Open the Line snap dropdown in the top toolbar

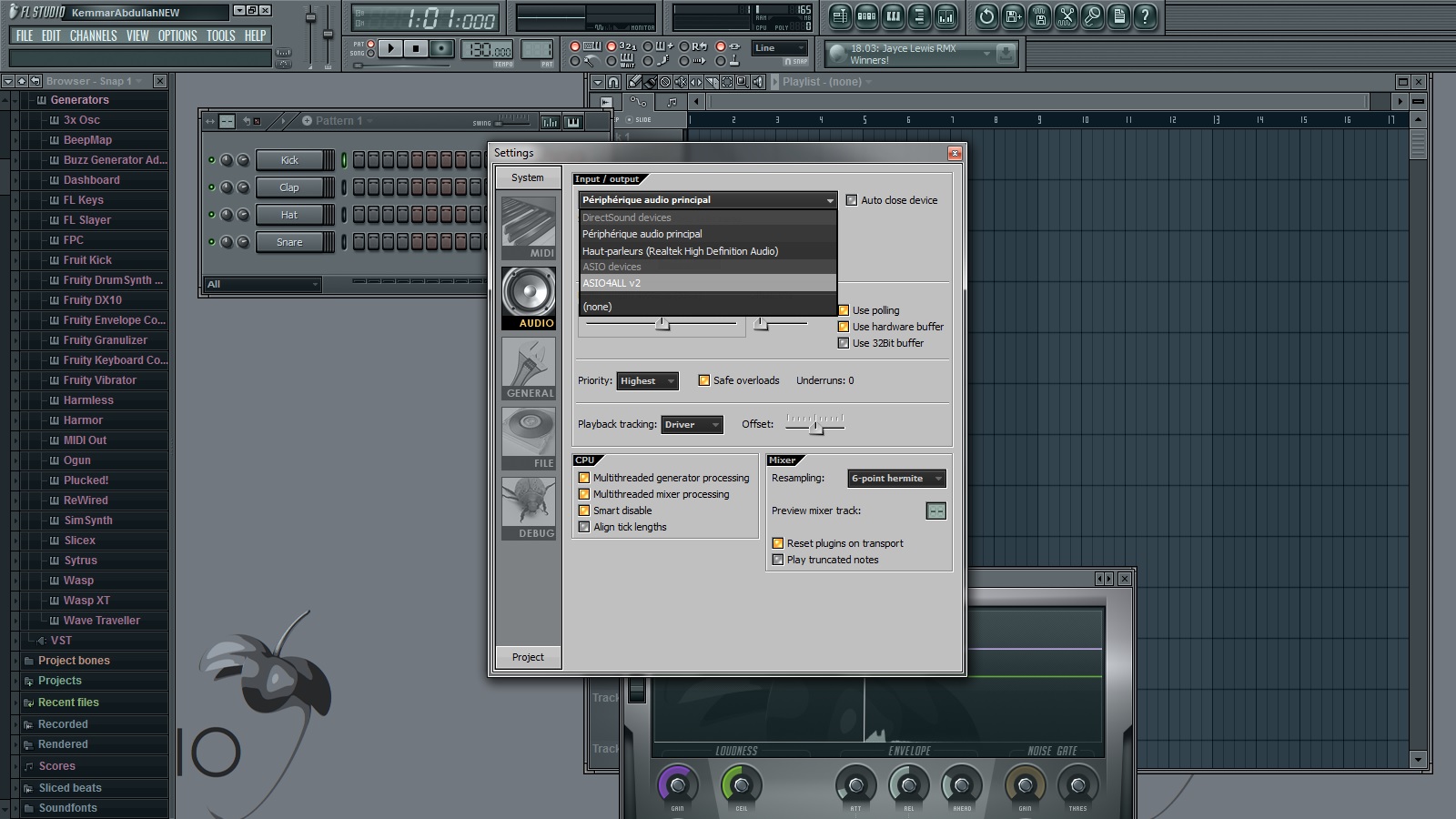click(x=780, y=48)
